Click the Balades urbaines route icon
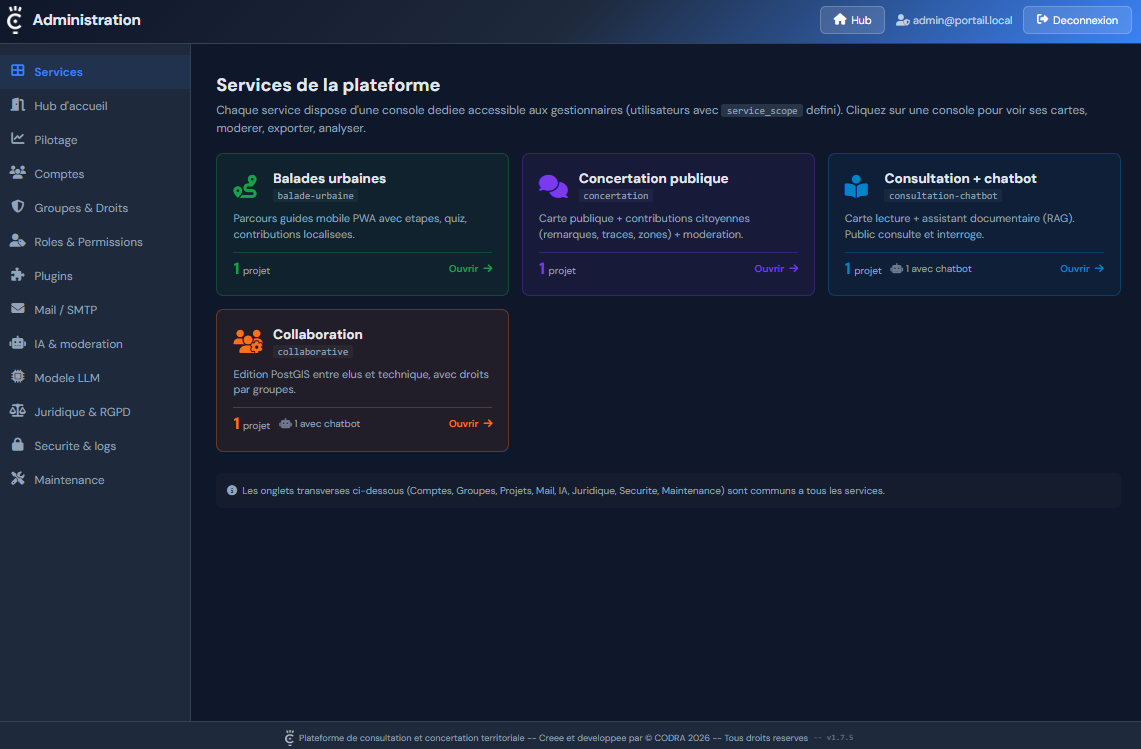1141x749 pixels. pyautogui.click(x=245, y=186)
